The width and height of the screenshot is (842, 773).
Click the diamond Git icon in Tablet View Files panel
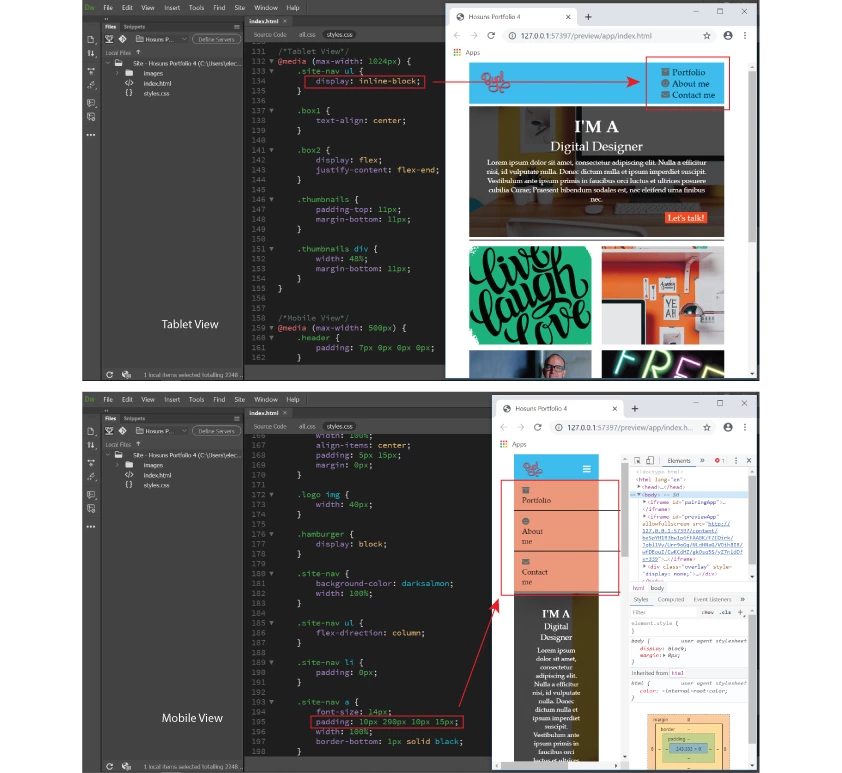122,39
